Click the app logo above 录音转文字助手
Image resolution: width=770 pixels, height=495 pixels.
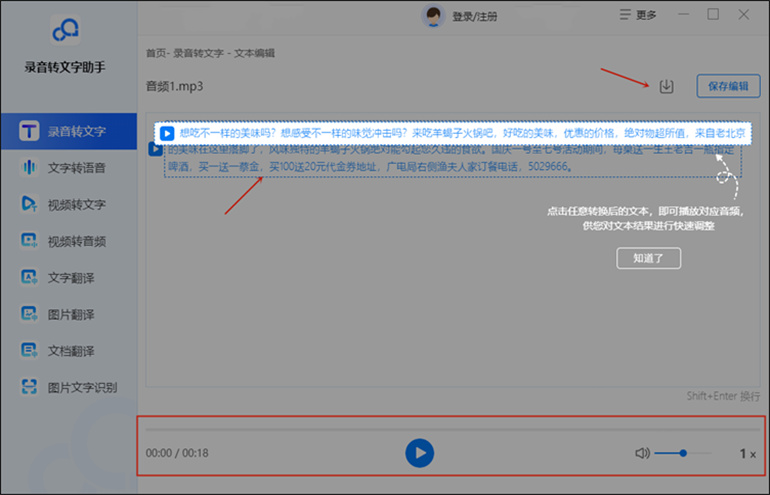[x=65, y=30]
